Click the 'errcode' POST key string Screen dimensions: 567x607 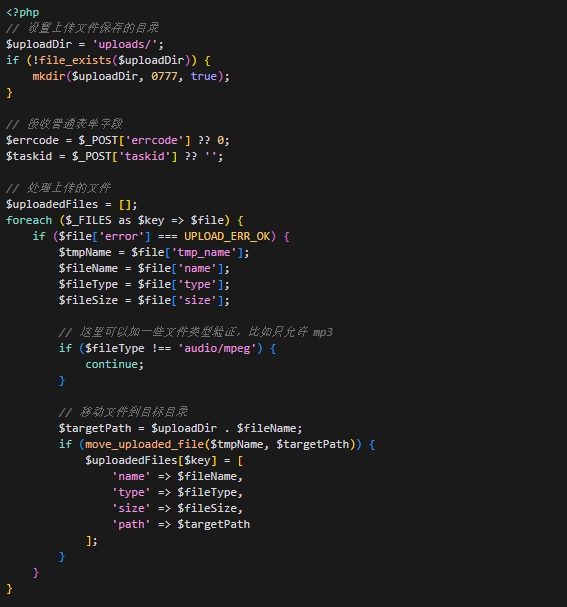[x=154, y=140]
